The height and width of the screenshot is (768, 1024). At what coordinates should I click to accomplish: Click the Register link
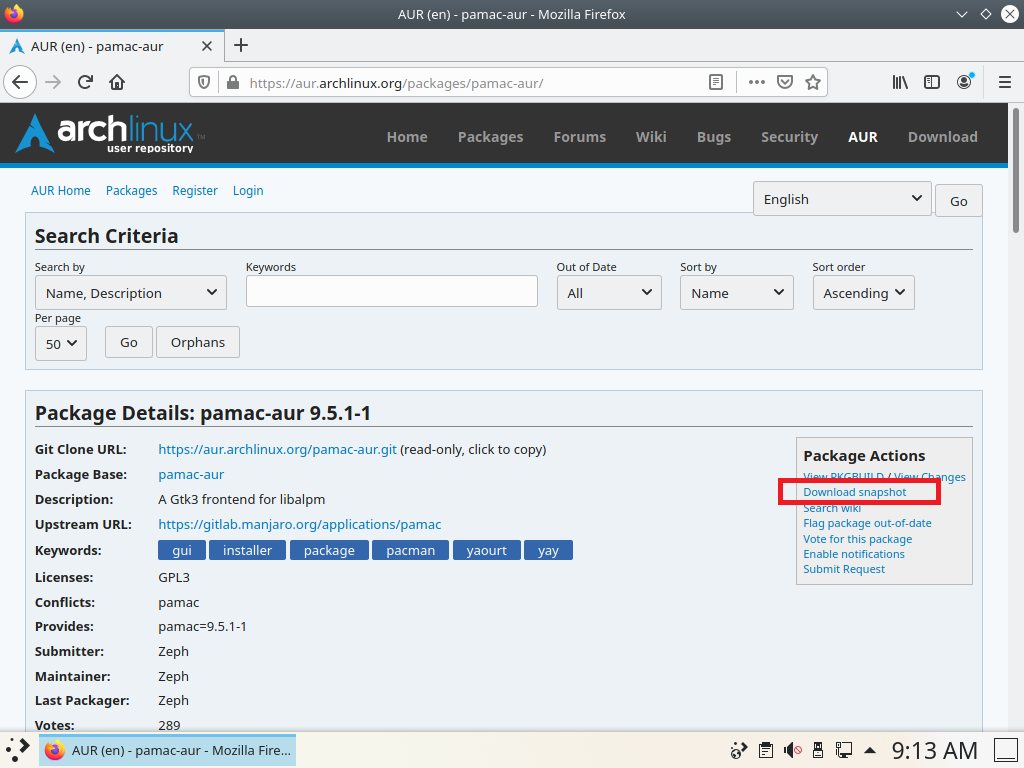[195, 191]
